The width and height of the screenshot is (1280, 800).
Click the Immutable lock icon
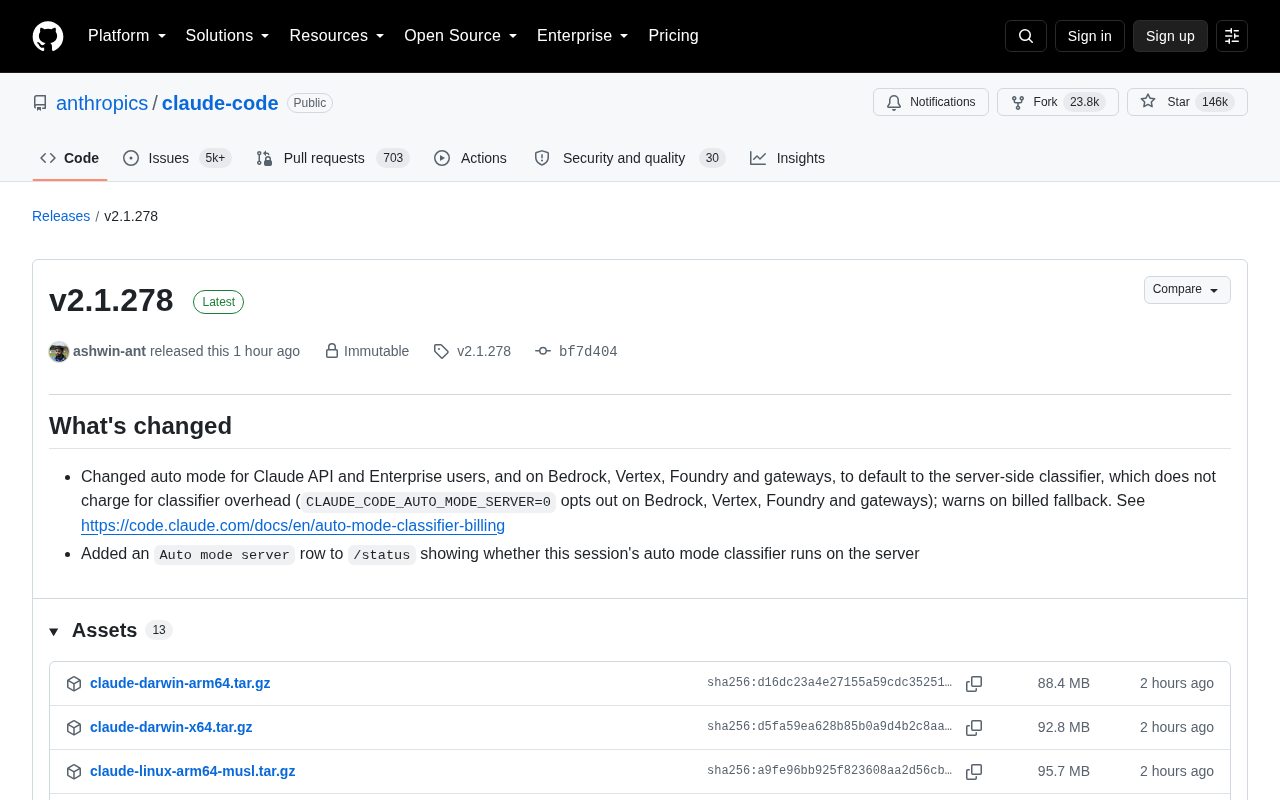point(332,351)
